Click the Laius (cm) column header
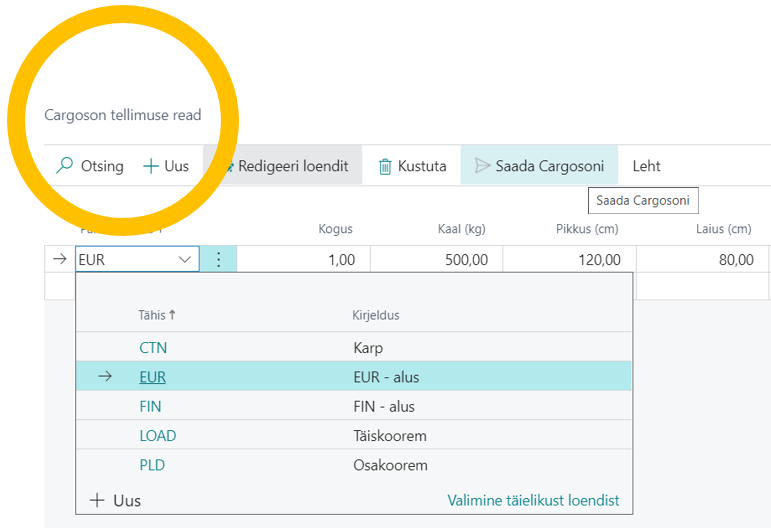This screenshot has width=771, height=528. click(723, 229)
